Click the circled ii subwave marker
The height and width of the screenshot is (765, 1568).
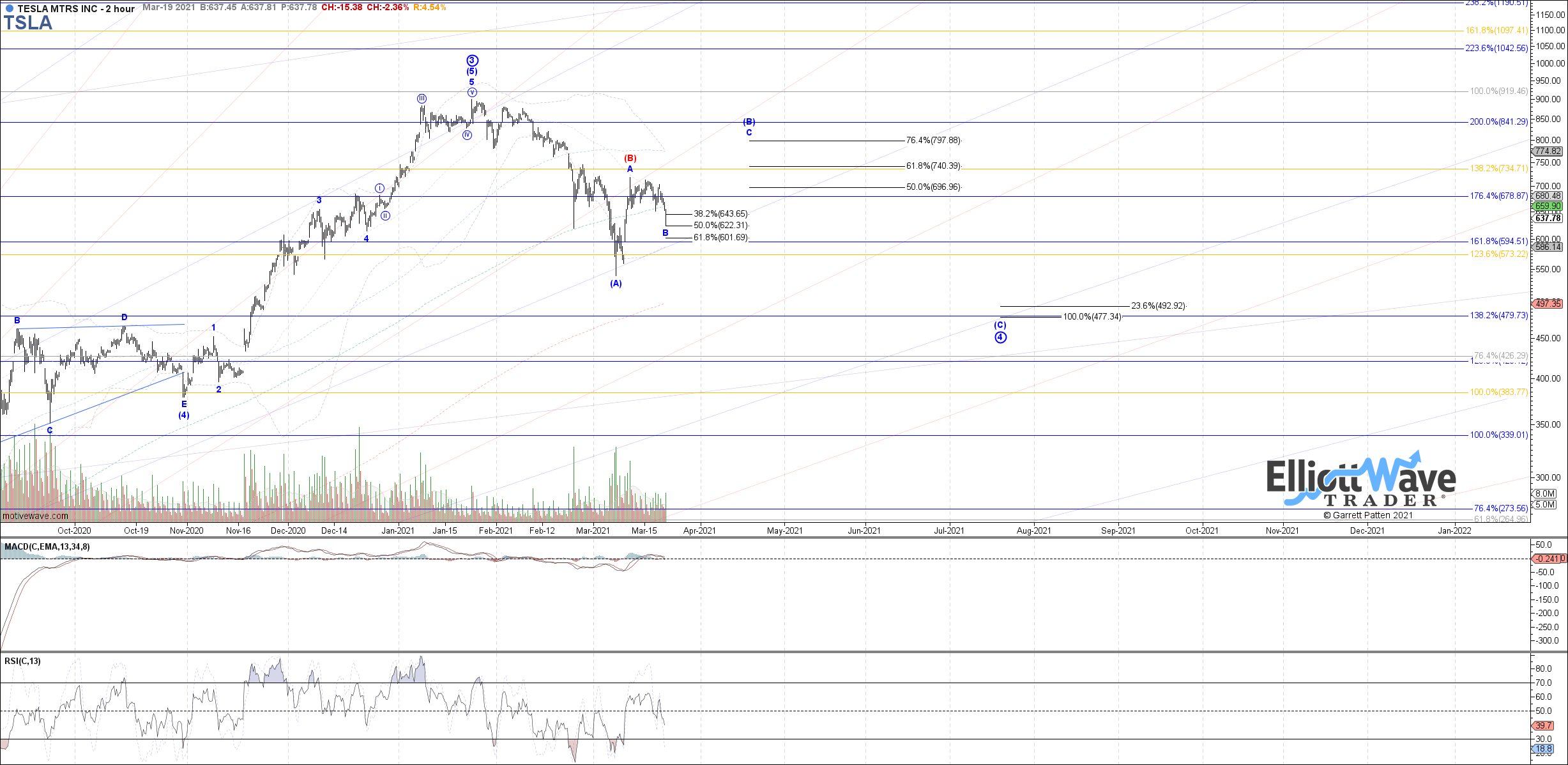[385, 216]
